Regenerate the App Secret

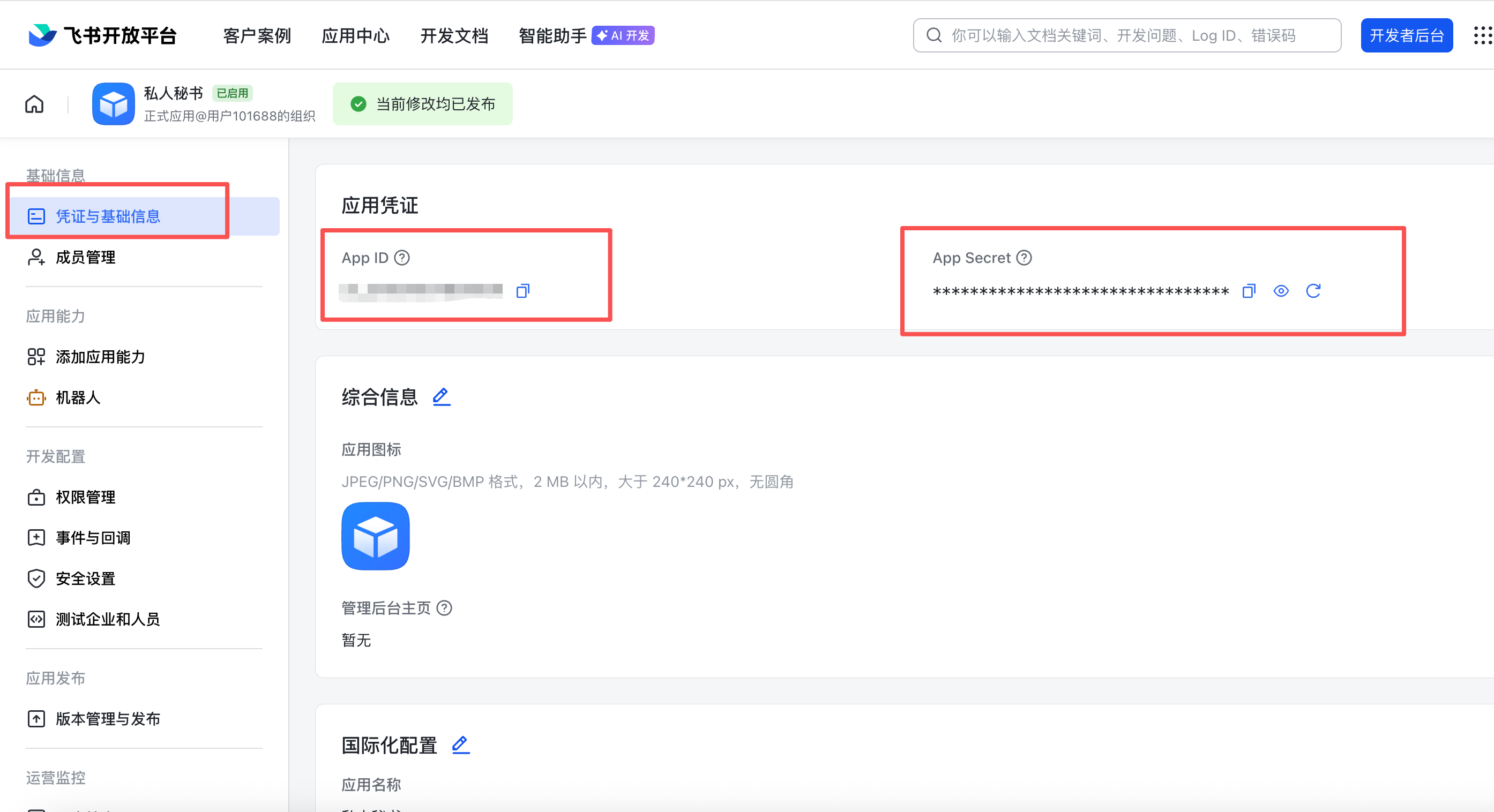point(1314,291)
